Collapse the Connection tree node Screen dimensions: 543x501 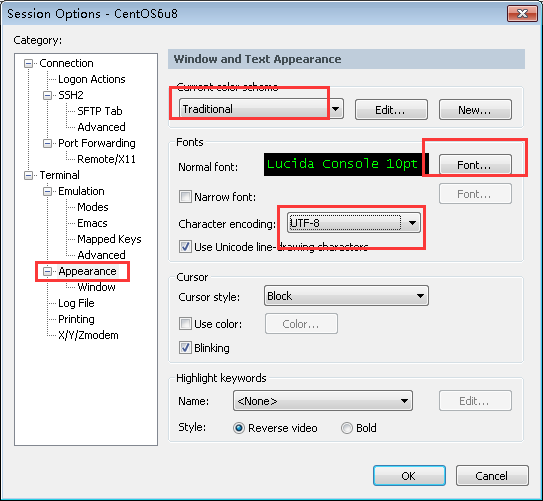pos(28,64)
